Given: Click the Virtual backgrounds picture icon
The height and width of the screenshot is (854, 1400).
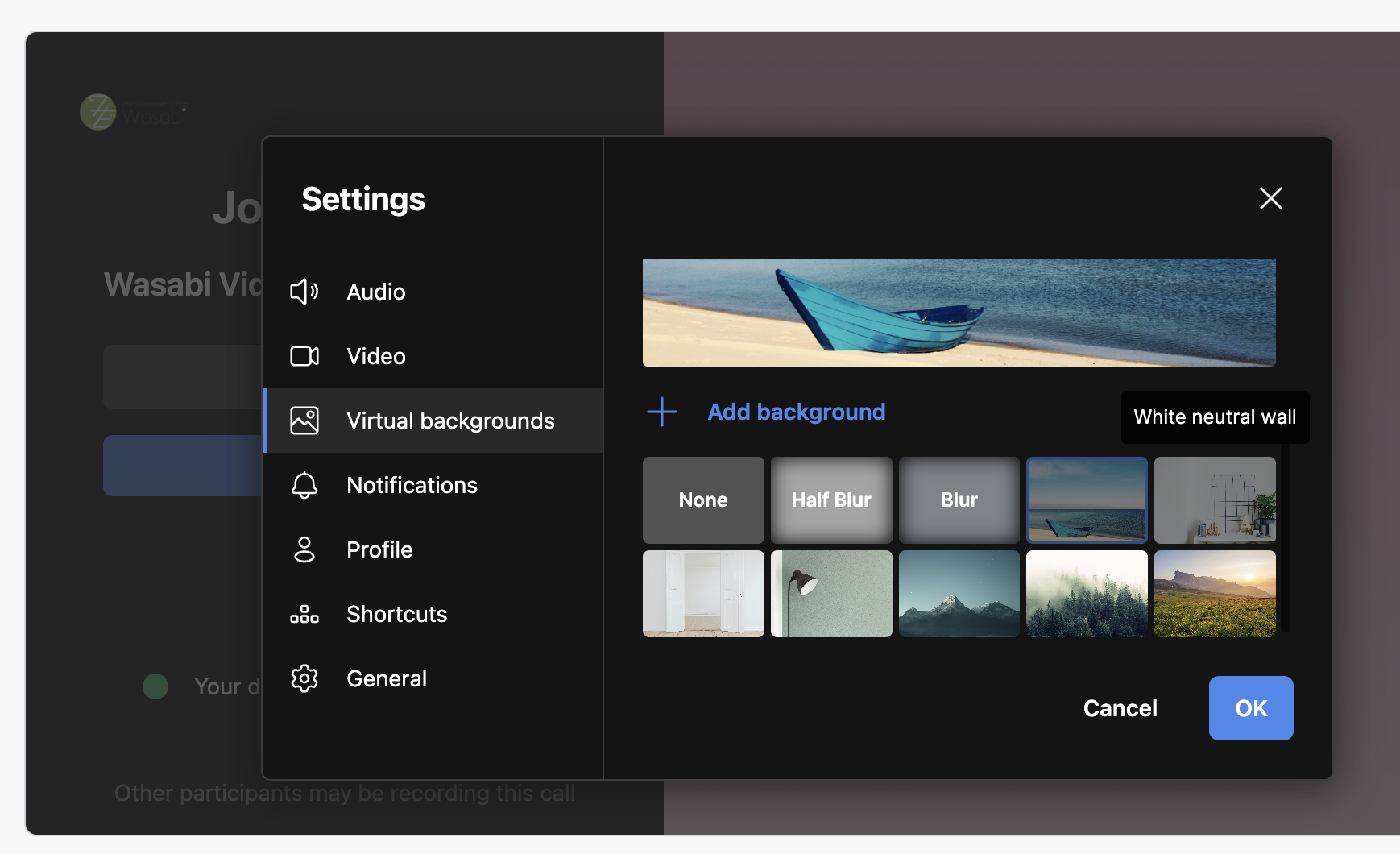Looking at the screenshot, I should click(x=304, y=421).
